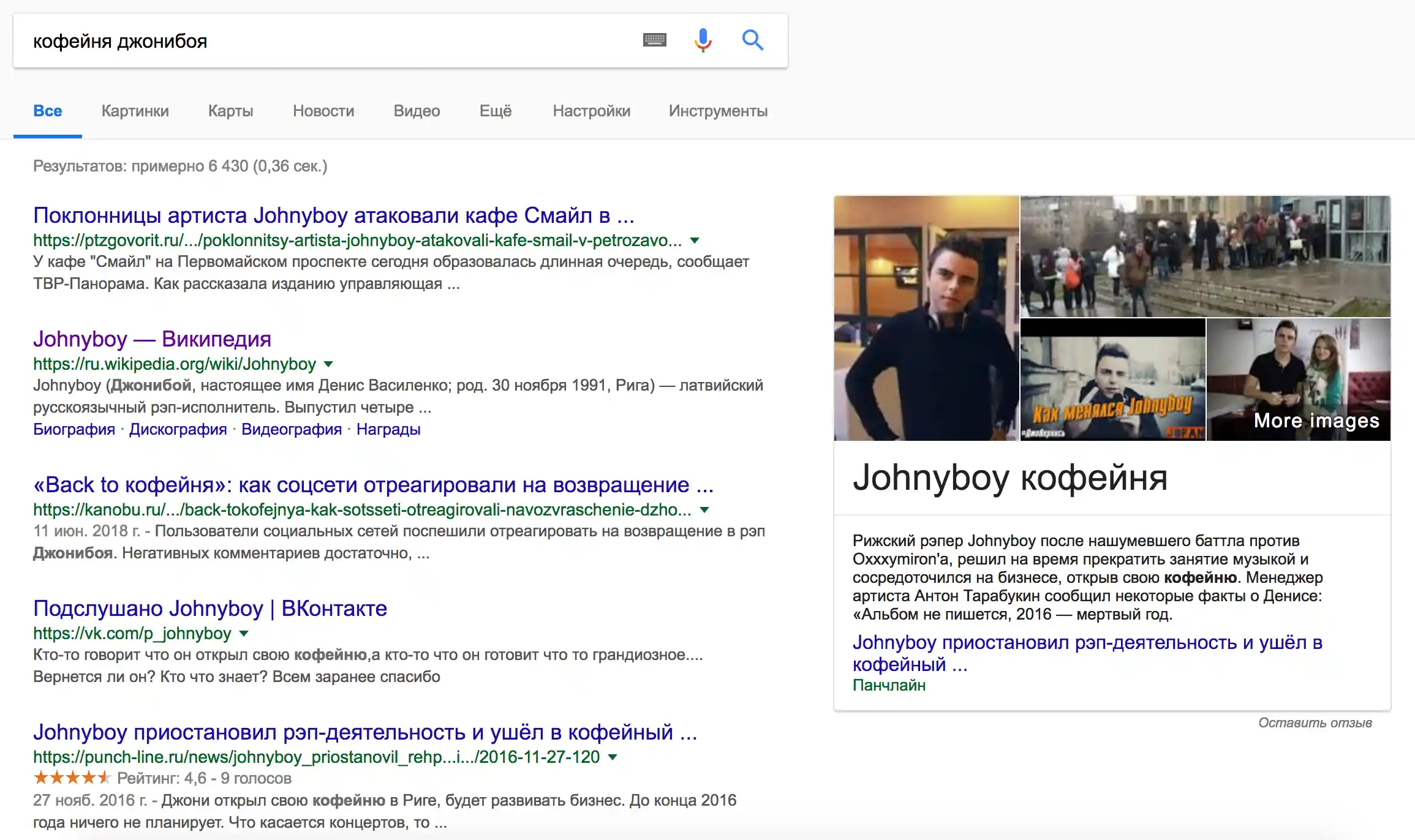This screenshot has height=840, width=1415.
Task: Click the blue magnifier search icon
Action: (752, 40)
